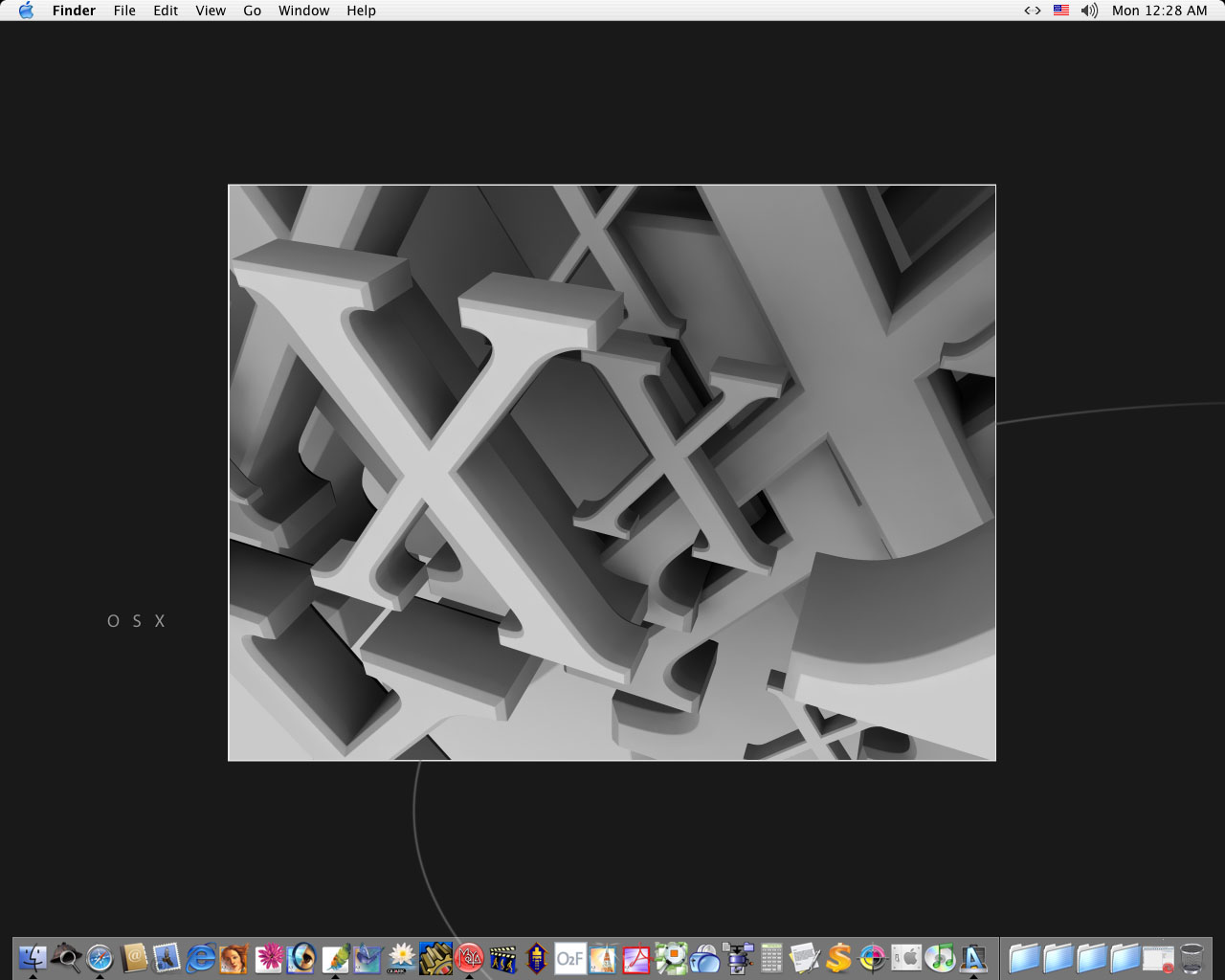The width and height of the screenshot is (1225, 980).
Task: Open the Edit menu
Action: pyautogui.click(x=166, y=11)
